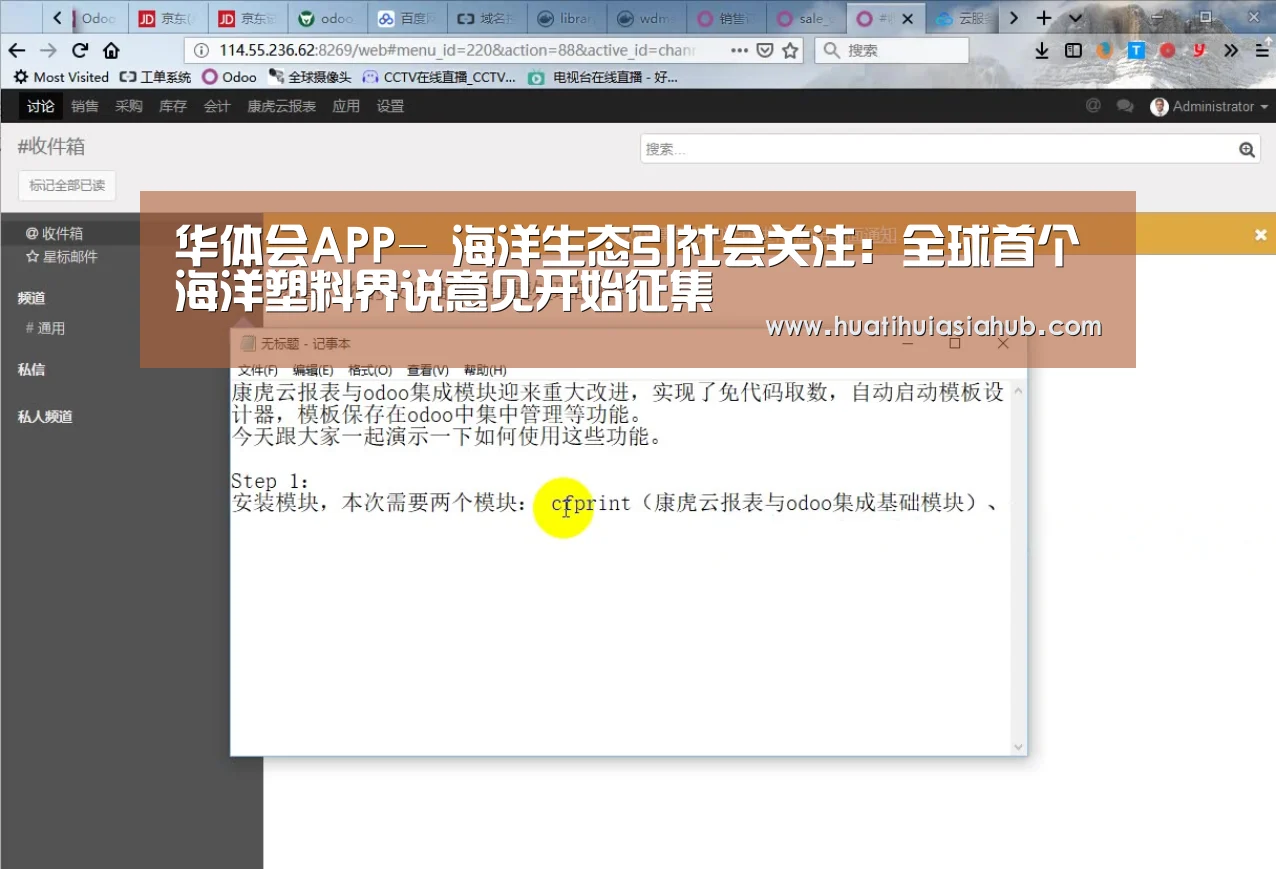This screenshot has height=869, width=1276.
Task: Go back with browser back arrow
Action: [16, 50]
